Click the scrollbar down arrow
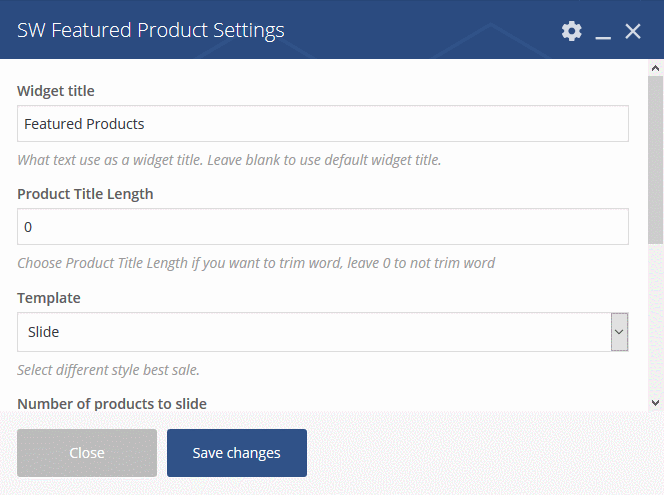The width and height of the screenshot is (664, 495). 655,402
